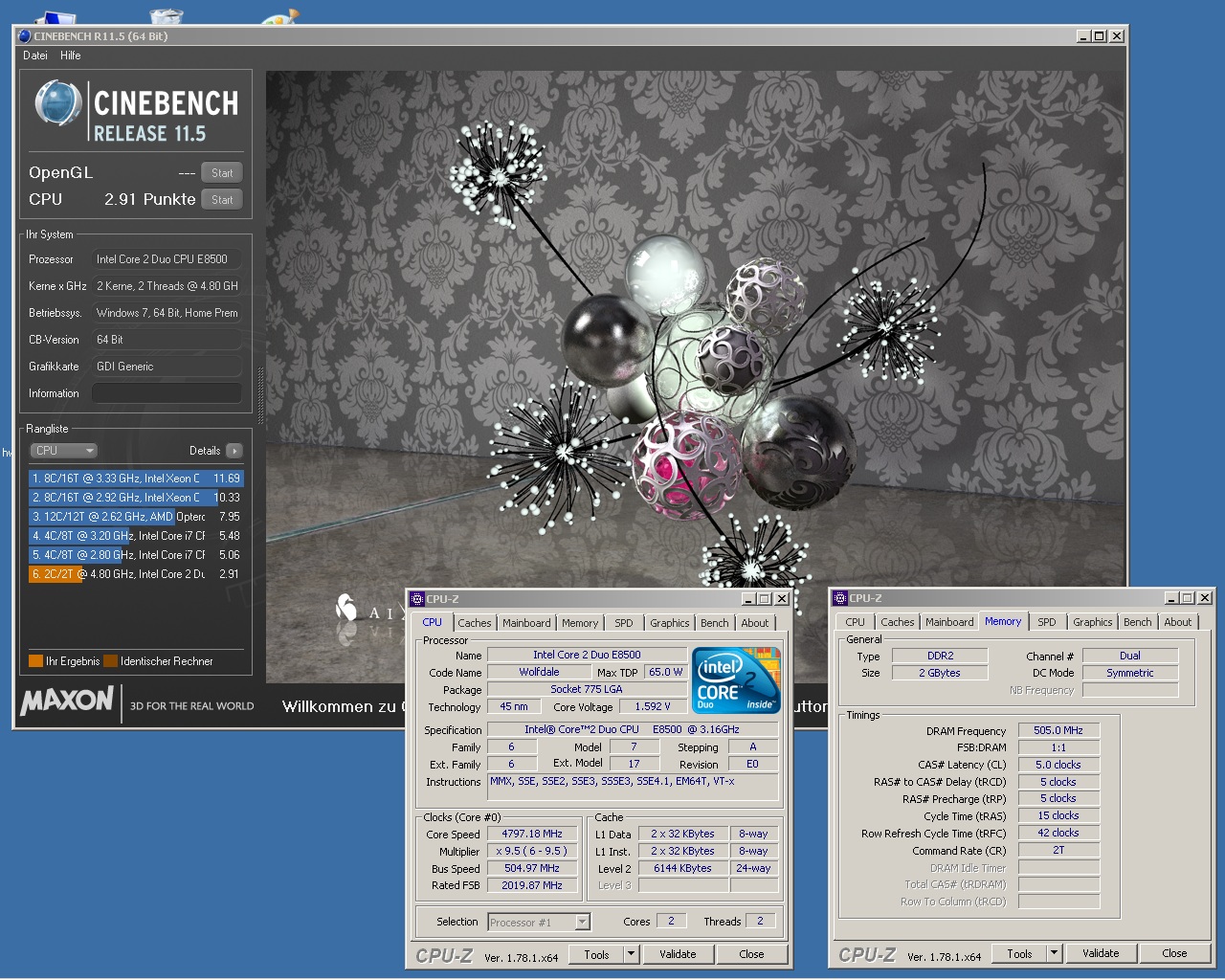Open Tools dropdown arrow in left CPU-Z window

point(631,955)
